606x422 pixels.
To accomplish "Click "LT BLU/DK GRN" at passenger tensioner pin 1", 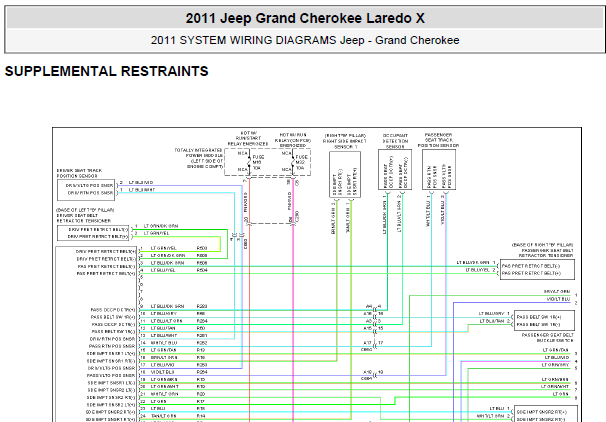I will [473, 263].
